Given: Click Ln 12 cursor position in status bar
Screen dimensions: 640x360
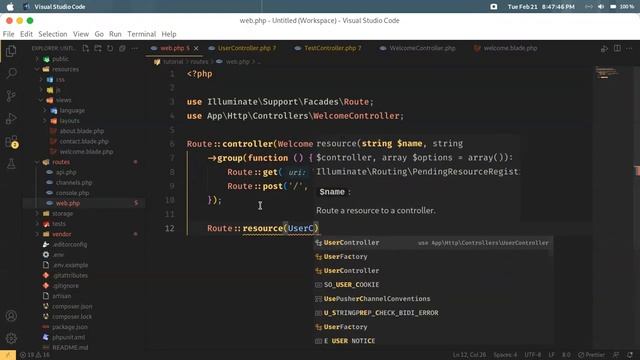Looking at the screenshot, I should coord(469,355).
